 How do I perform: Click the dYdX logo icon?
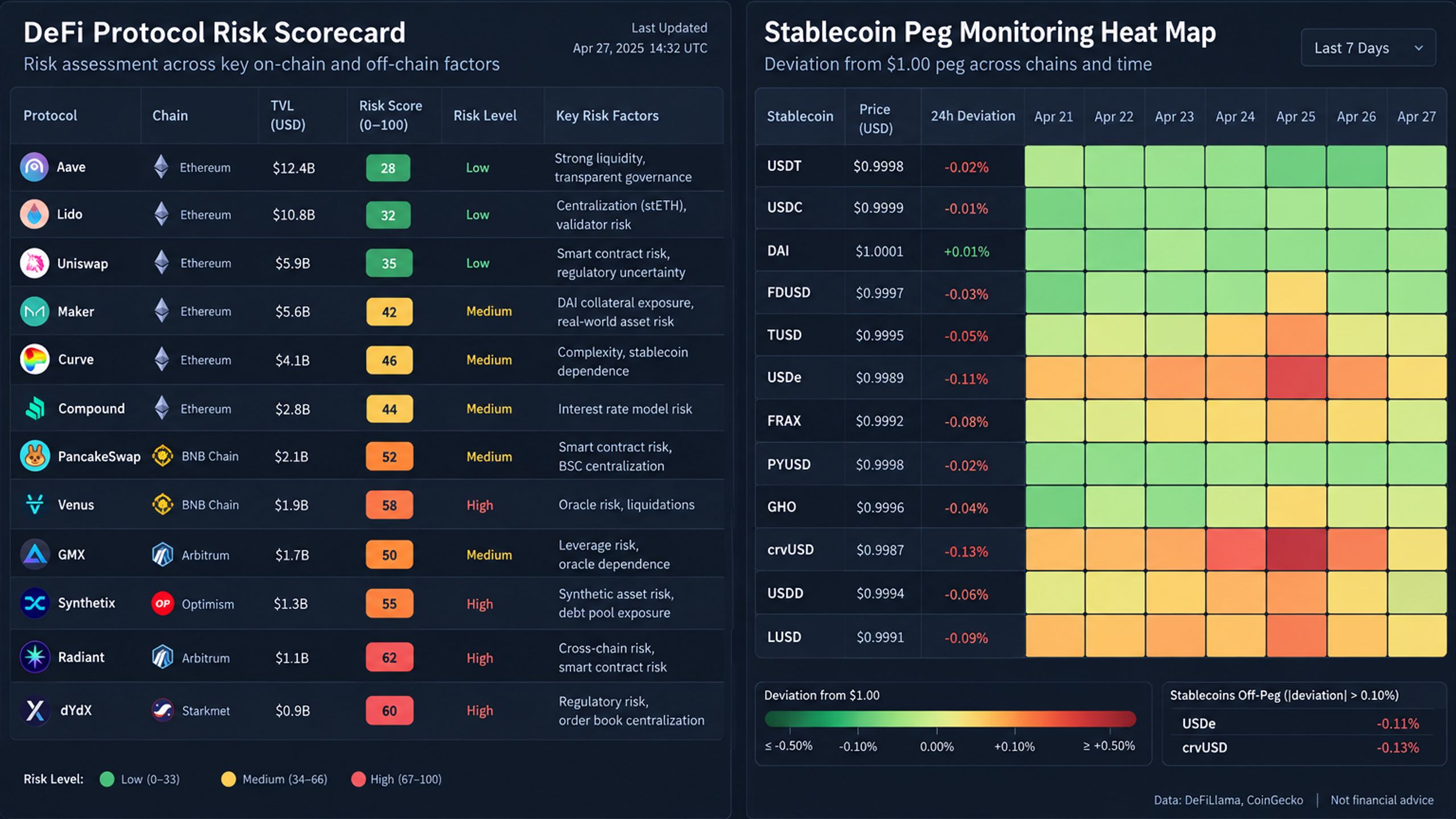click(x=35, y=710)
